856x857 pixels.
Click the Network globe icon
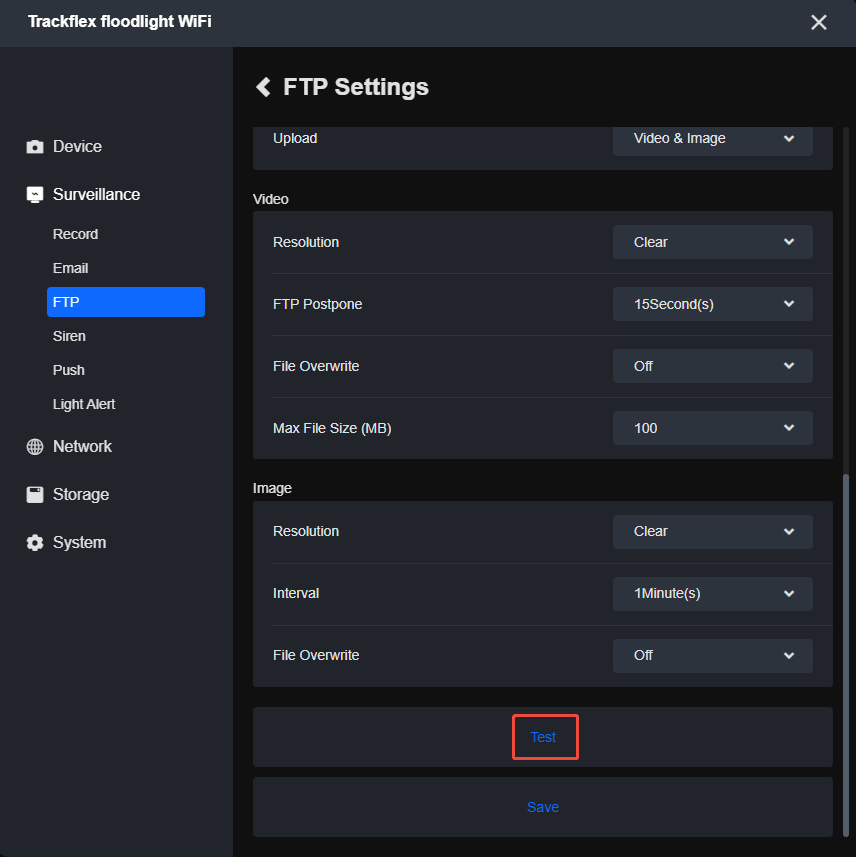coord(35,447)
